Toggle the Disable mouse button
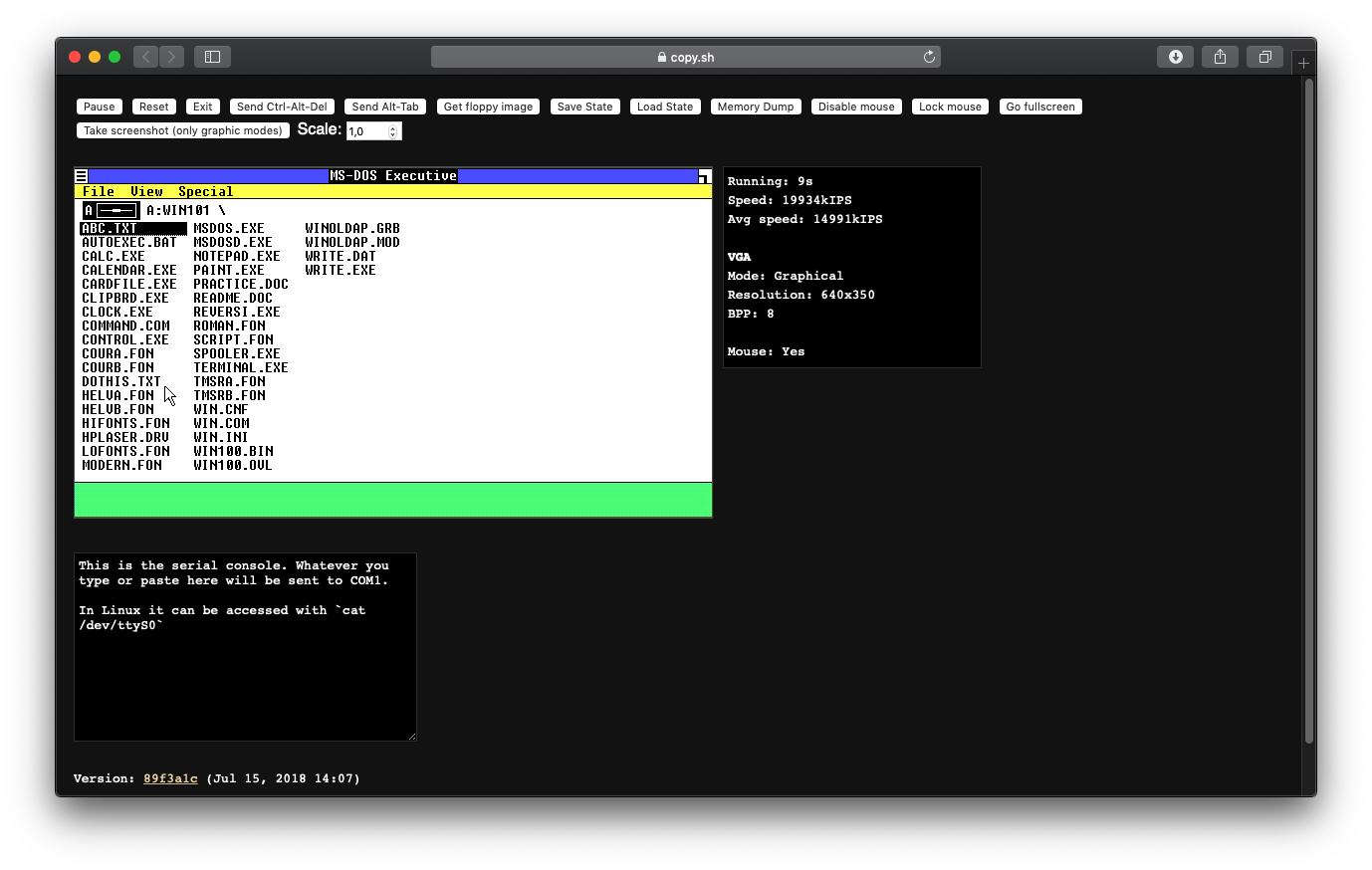This screenshot has width=1372, height=870. 856,107
